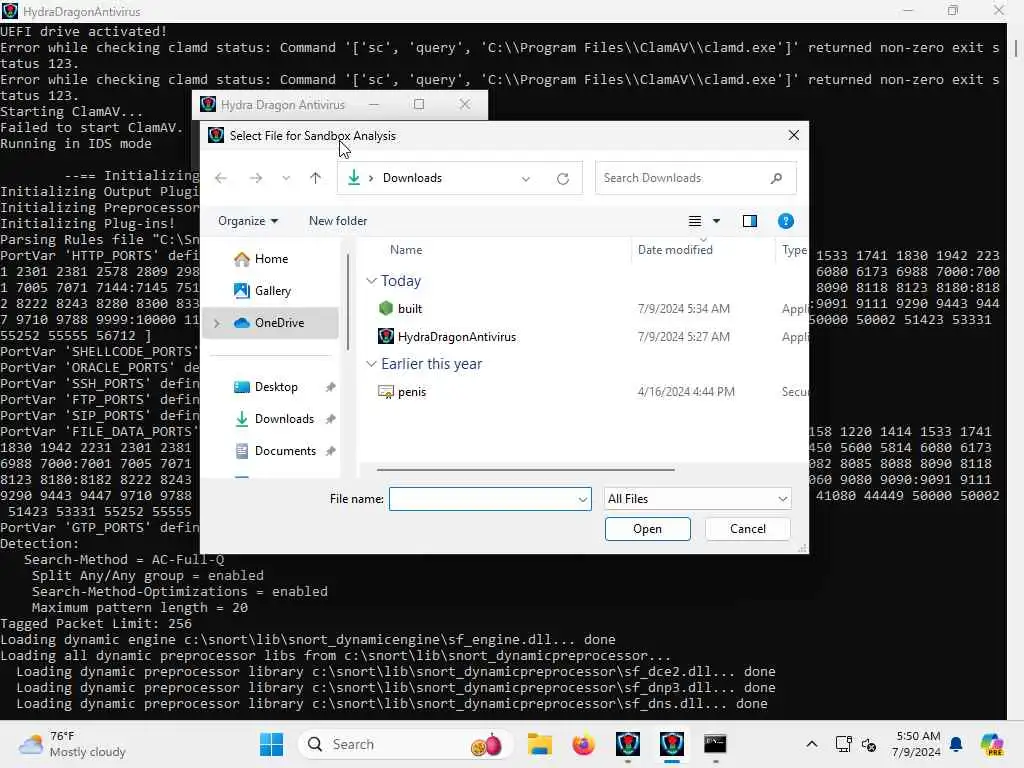
Task: Click the taskbar Search box
Action: point(405,744)
